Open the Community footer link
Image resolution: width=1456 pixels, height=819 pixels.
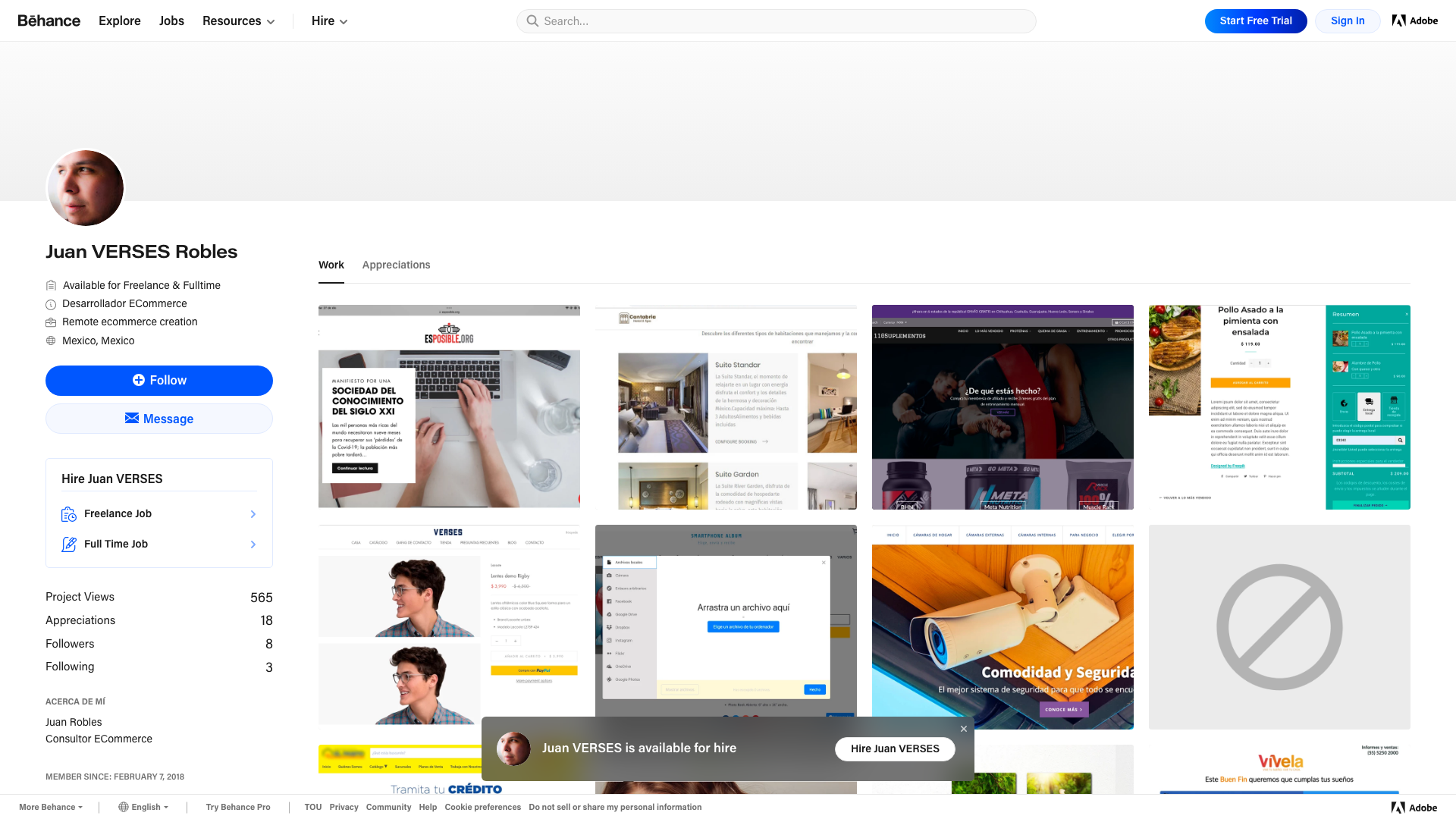[388, 807]
